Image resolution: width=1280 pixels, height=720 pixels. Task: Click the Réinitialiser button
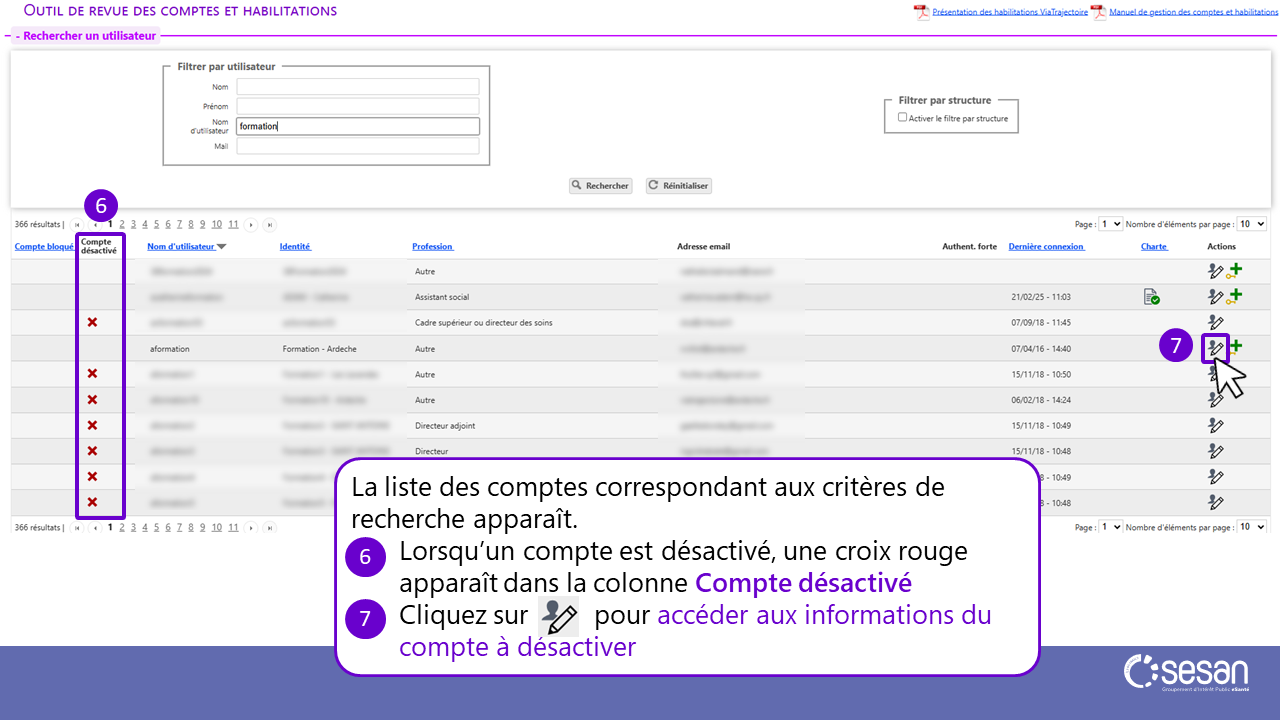click(679, 186)
